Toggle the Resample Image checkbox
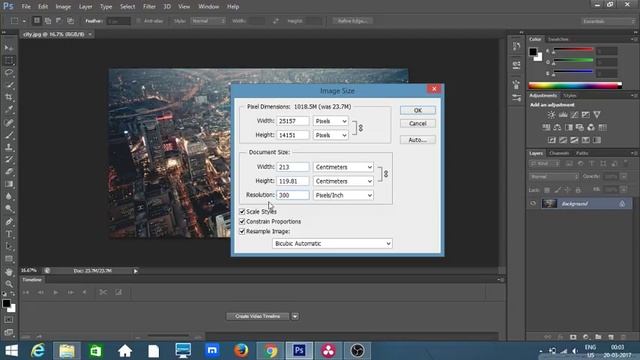The width and height of the screenshot is (640, 360). (242, 231)
